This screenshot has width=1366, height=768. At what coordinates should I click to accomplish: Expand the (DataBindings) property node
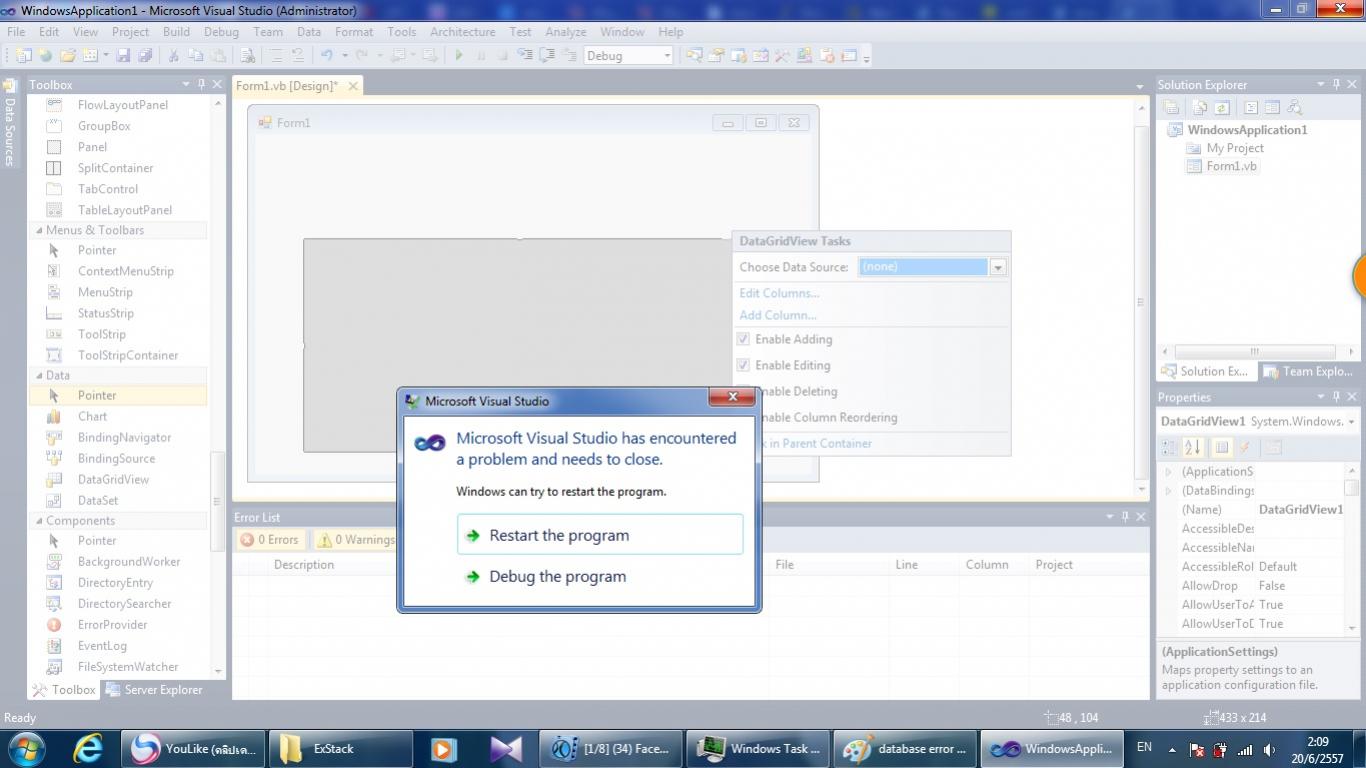pos(1168,490)
